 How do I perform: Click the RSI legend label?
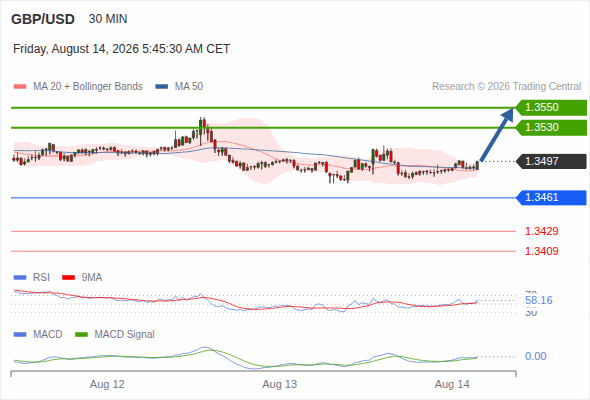coord(41,277)
